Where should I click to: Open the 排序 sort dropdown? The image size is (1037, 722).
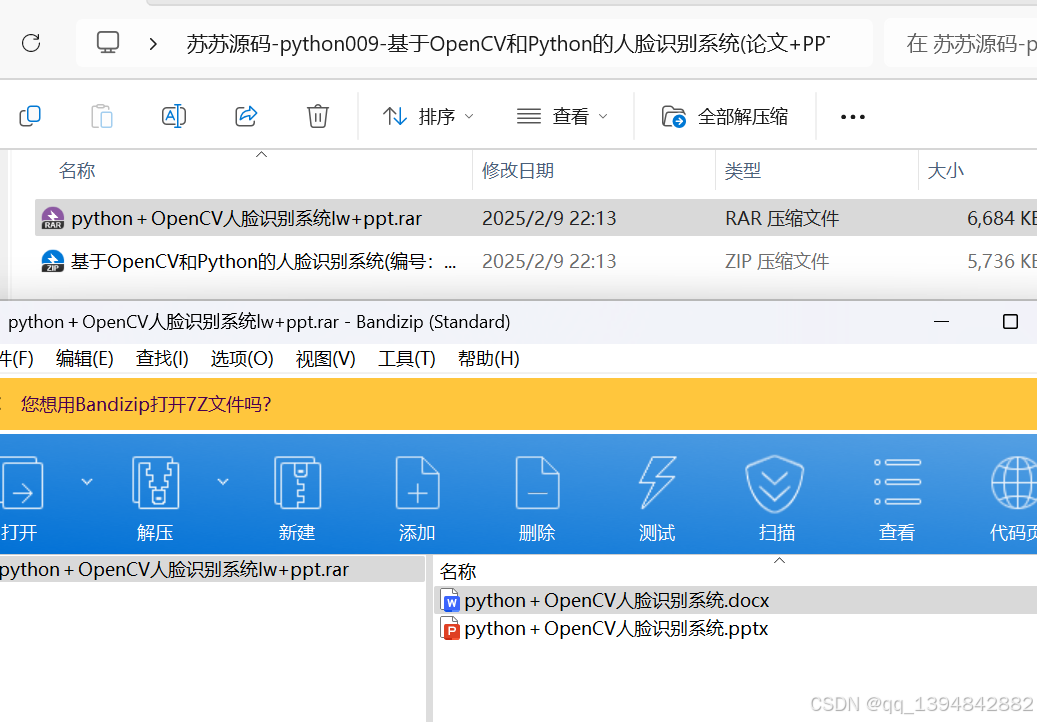click(x=428, y=116)
